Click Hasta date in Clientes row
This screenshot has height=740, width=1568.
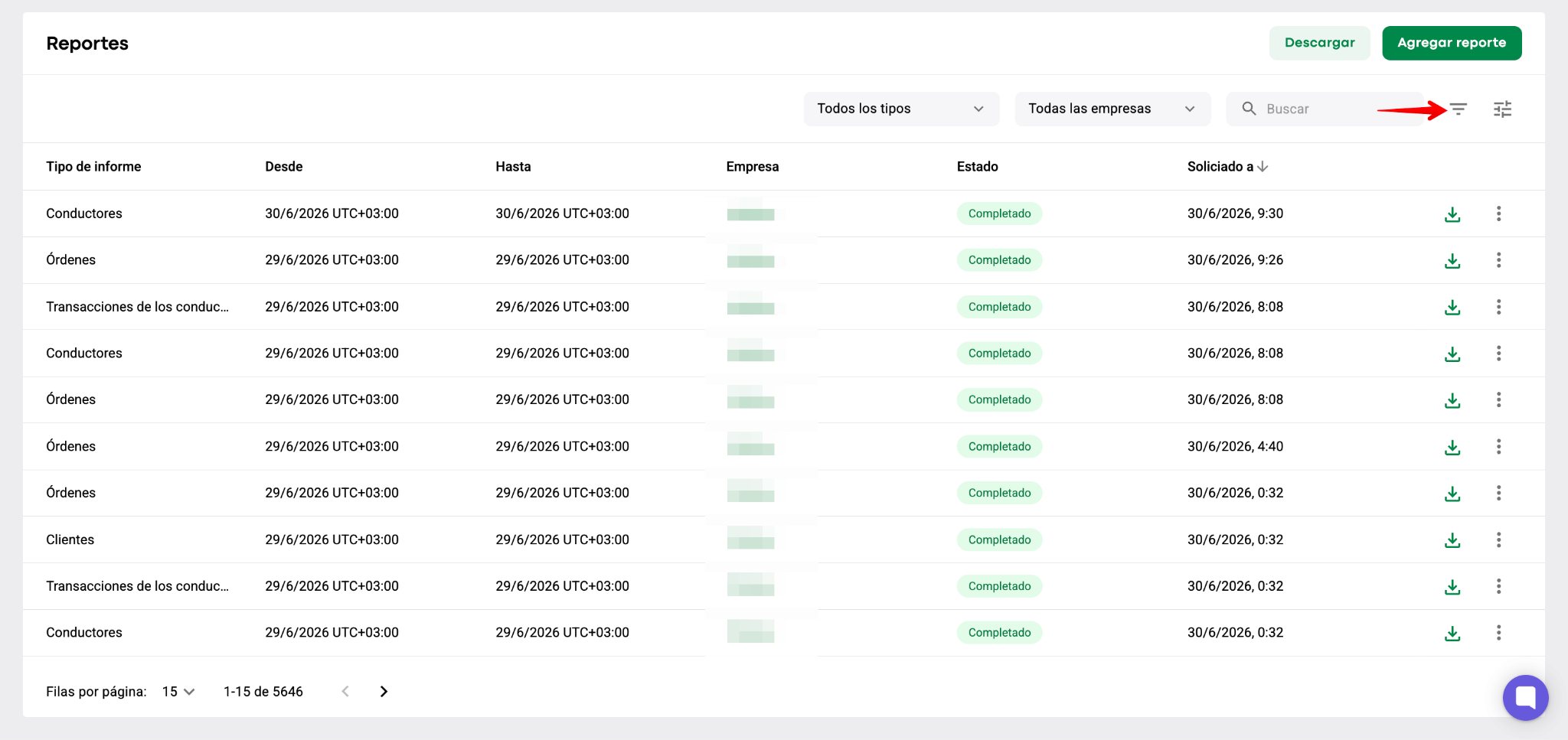(x=562, y=540)
